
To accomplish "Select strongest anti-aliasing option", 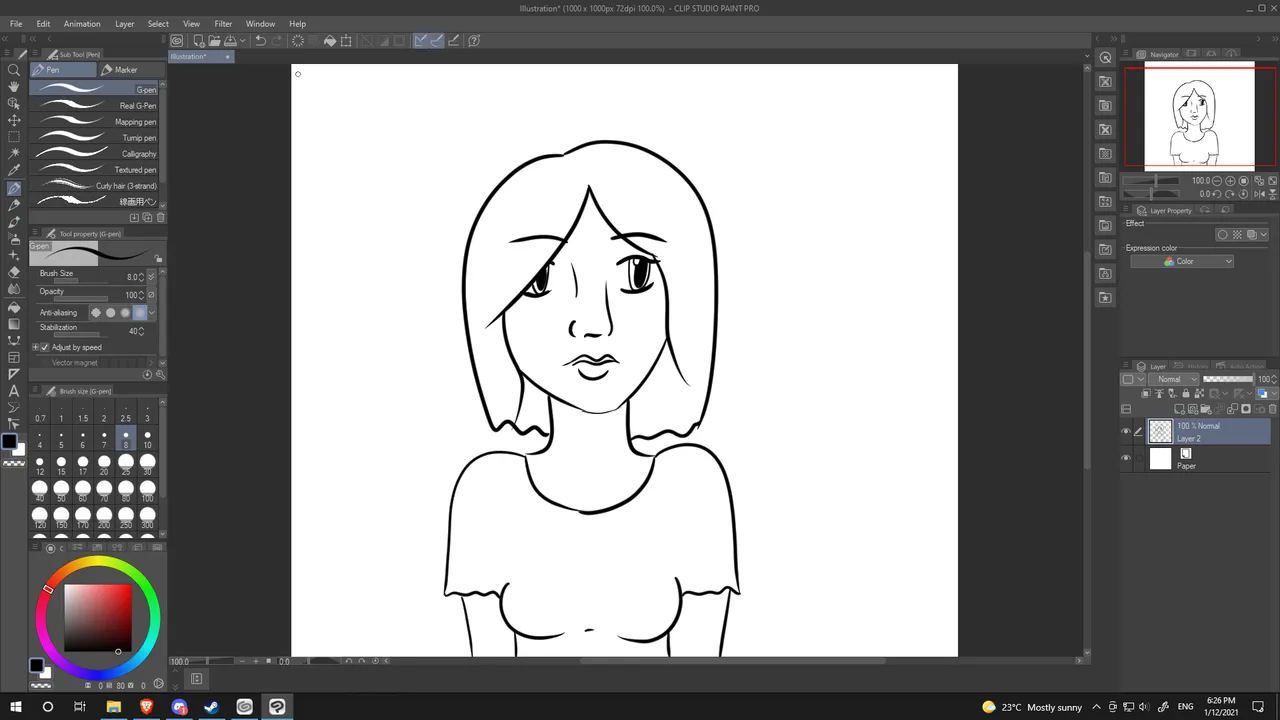I will click(140, 313).
